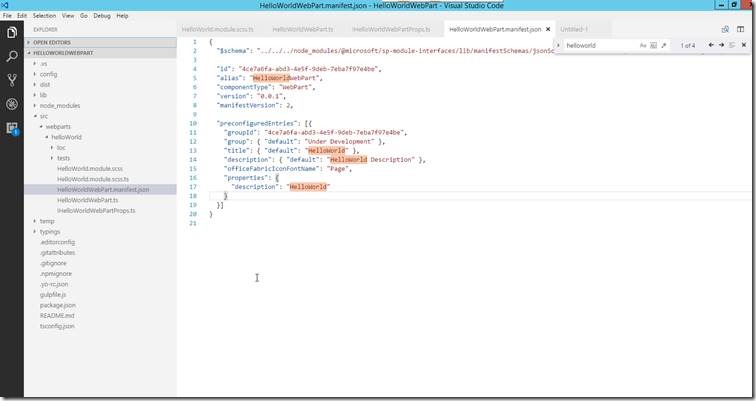Expand replace mode arrow in find widget
Image resolution: width=756 pixels, height=401 pixels.
558,45
